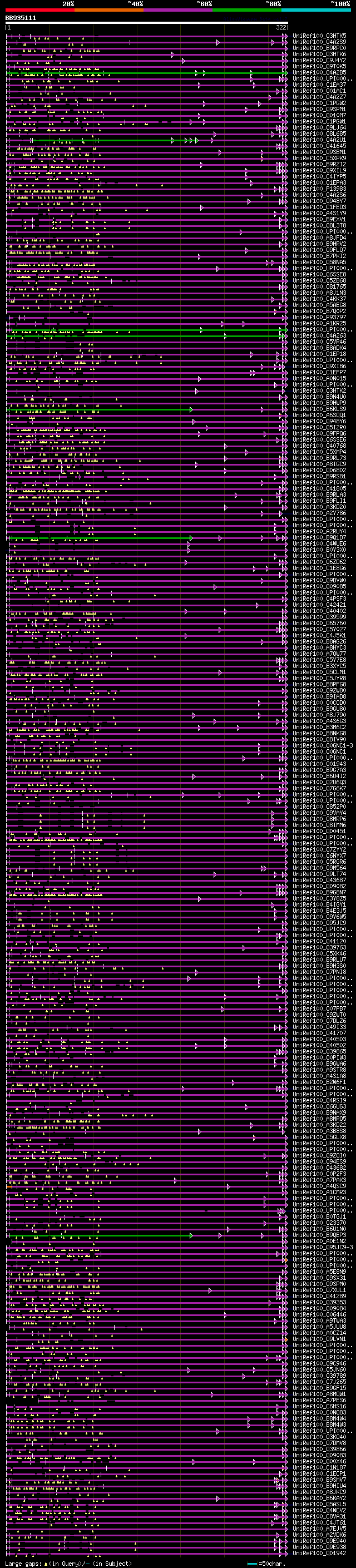356x1568 pixels.
Task: Select the UniRef100_P13983 entry
Action: 319,189
